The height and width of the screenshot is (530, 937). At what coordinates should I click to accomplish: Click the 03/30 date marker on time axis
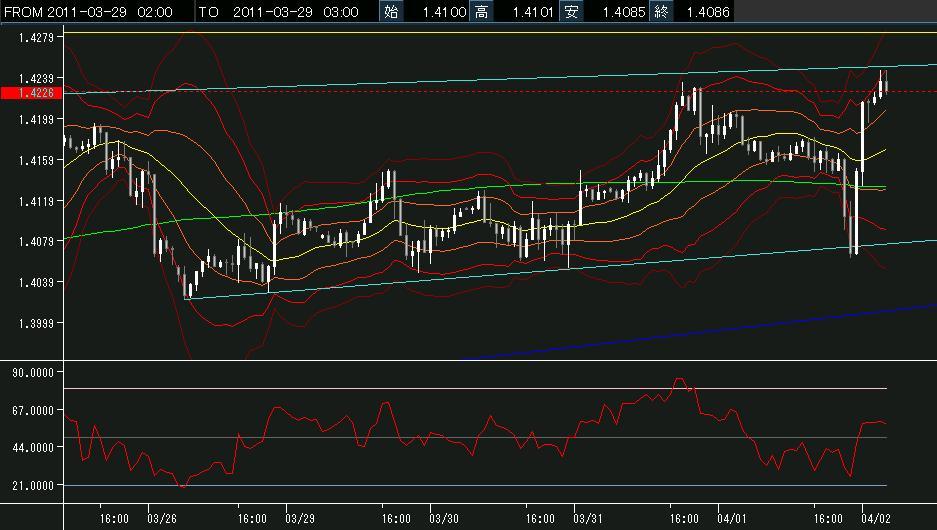(x=444, y=519)
